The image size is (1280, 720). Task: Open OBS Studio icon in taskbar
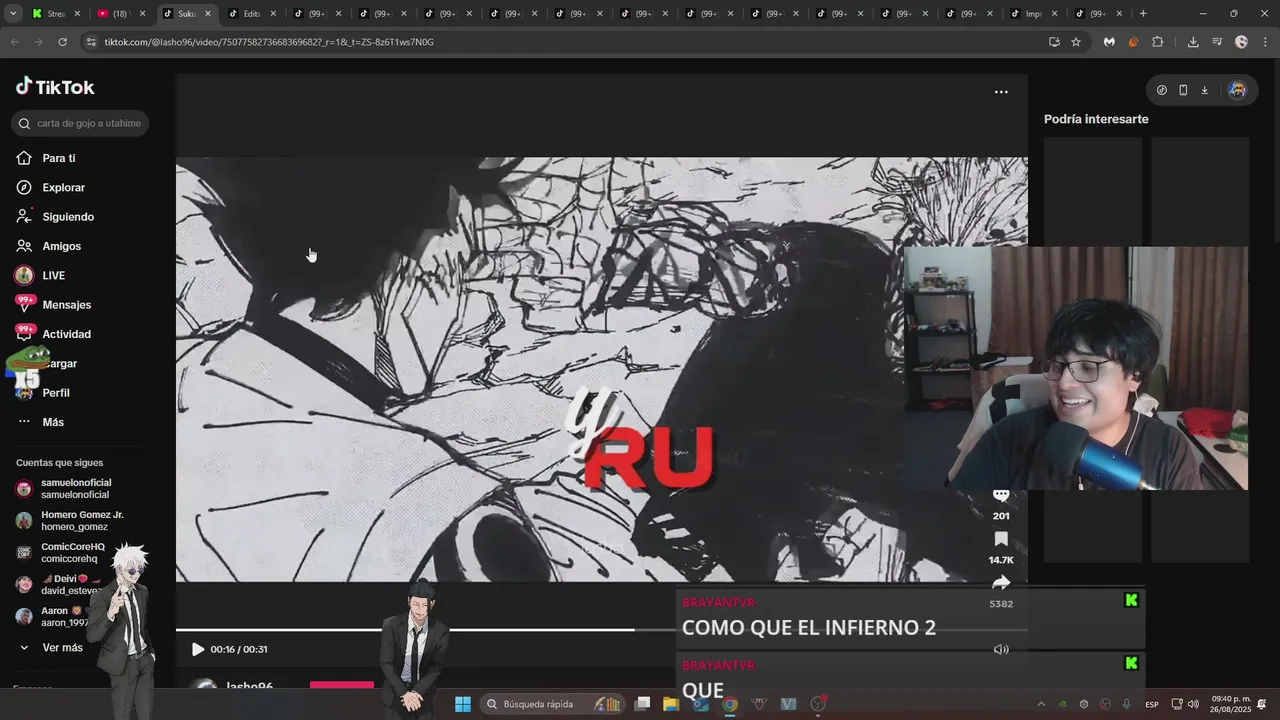pyautogui.click(x=818, y=704)
